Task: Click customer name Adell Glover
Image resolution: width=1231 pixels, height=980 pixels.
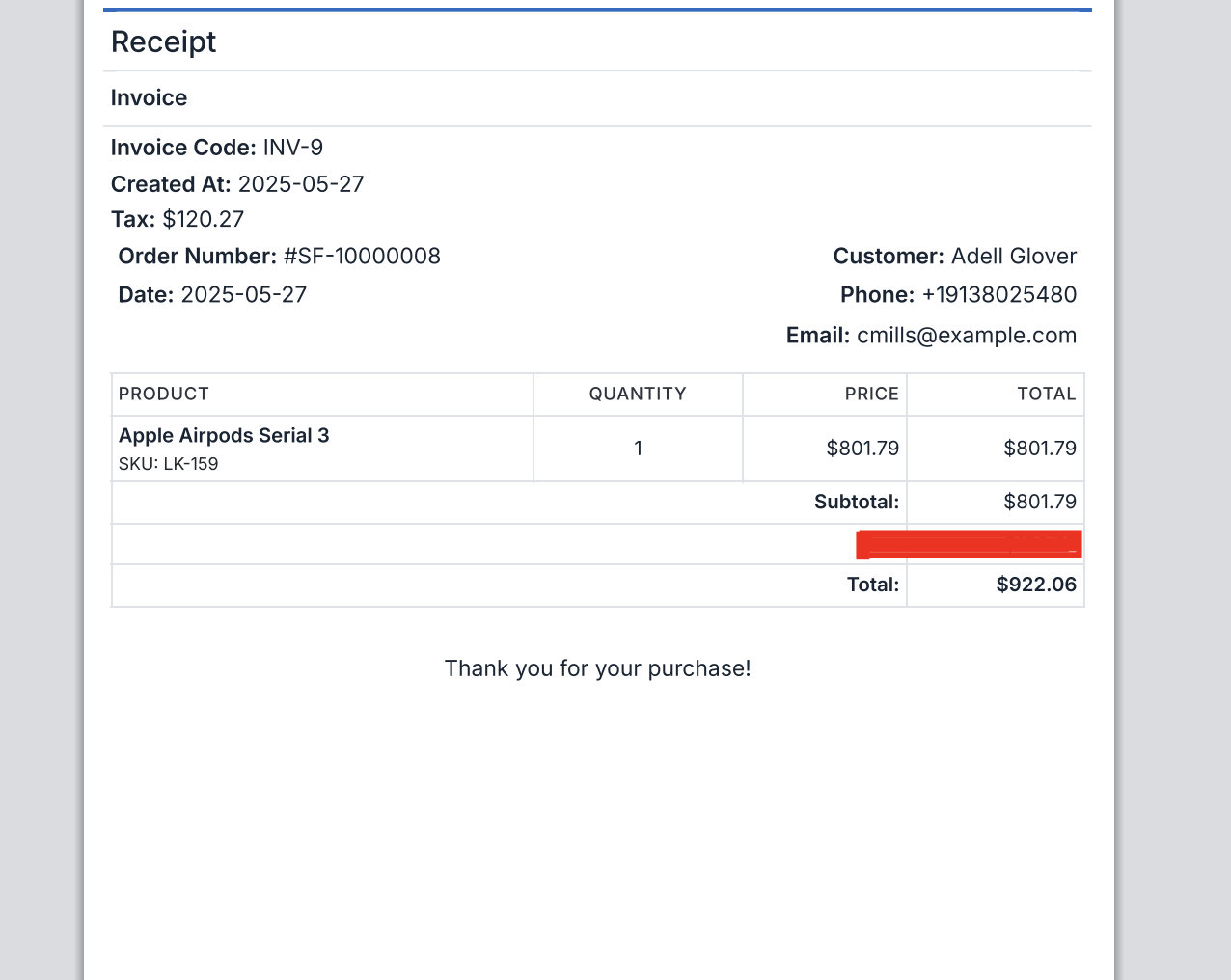Action: 1013,256
